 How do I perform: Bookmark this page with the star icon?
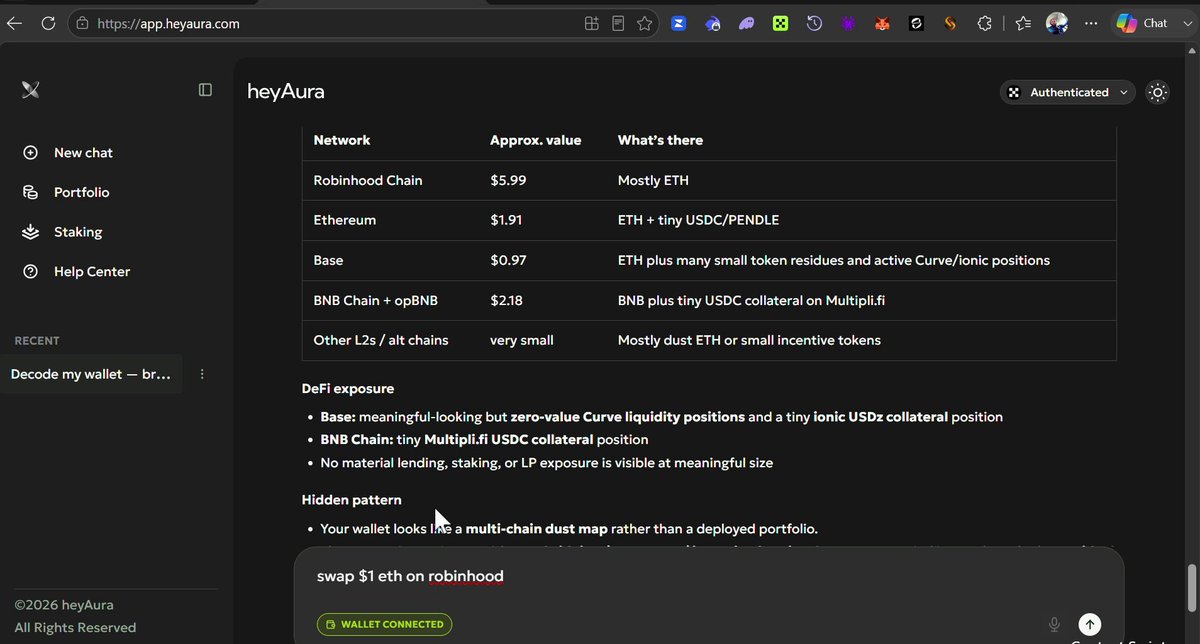pos(644,23)
